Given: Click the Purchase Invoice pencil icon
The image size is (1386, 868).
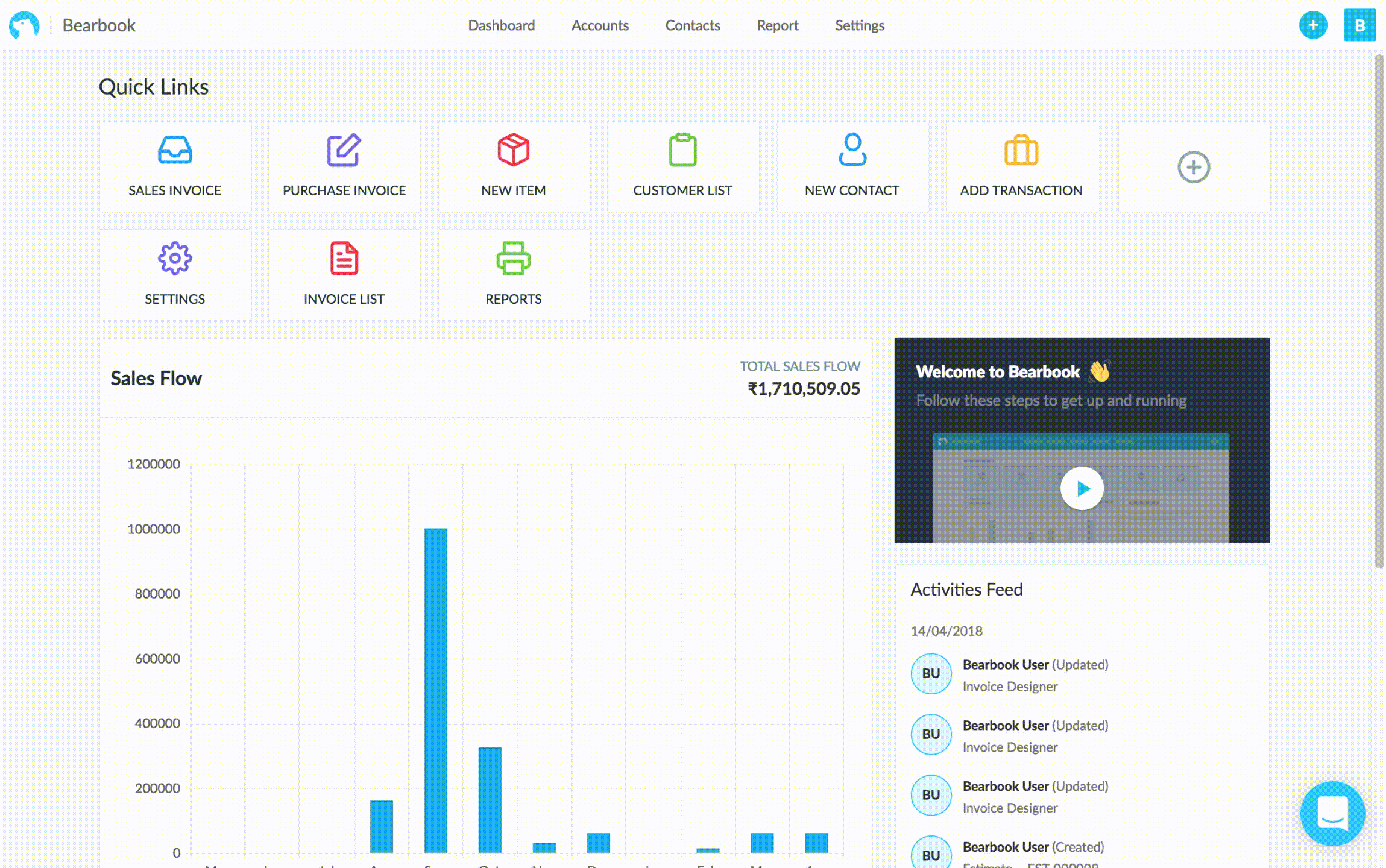Looking at the screenshot, I should tap(344, 149).
